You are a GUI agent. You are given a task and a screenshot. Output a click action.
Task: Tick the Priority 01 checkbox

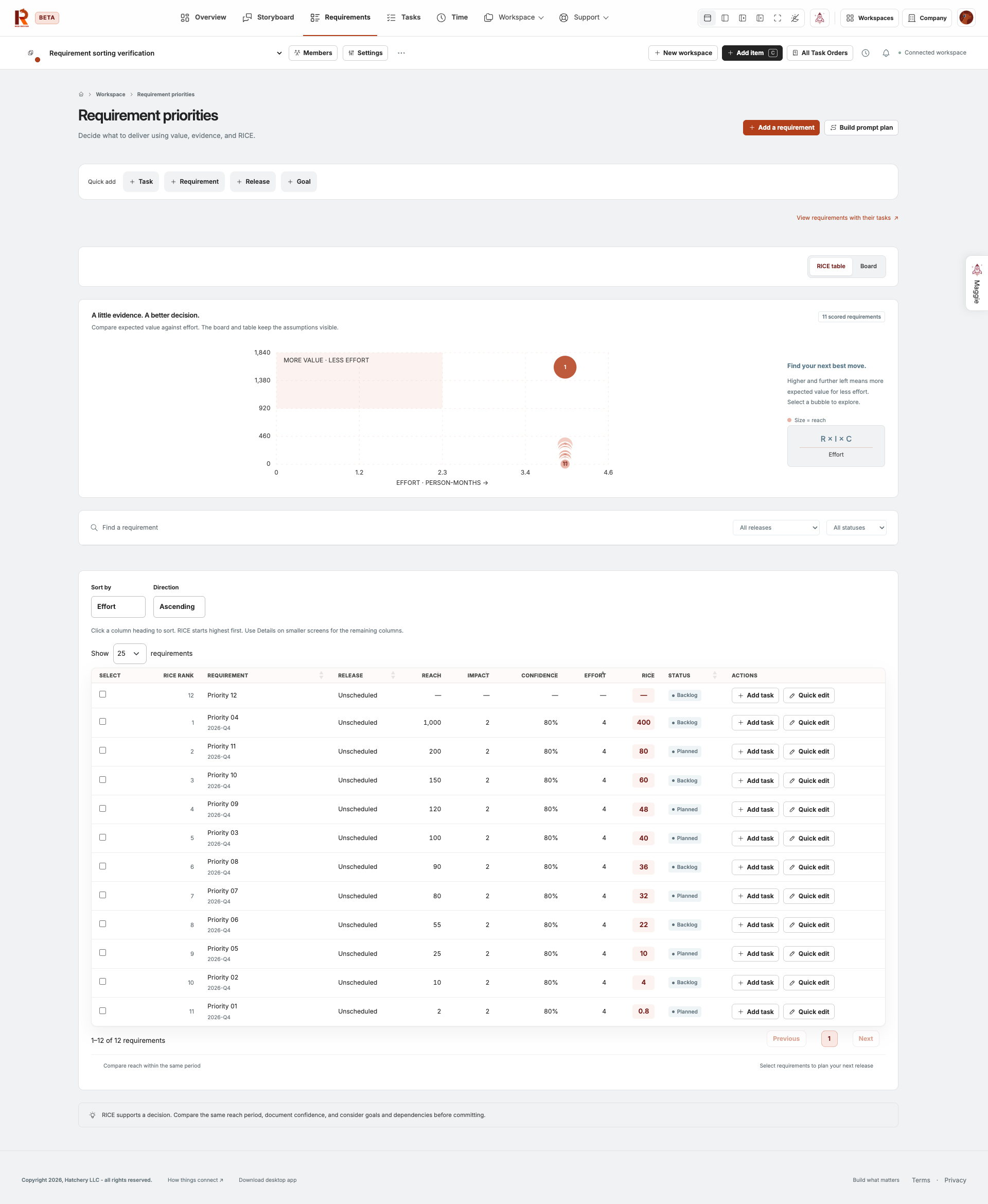click(102, 1010)
